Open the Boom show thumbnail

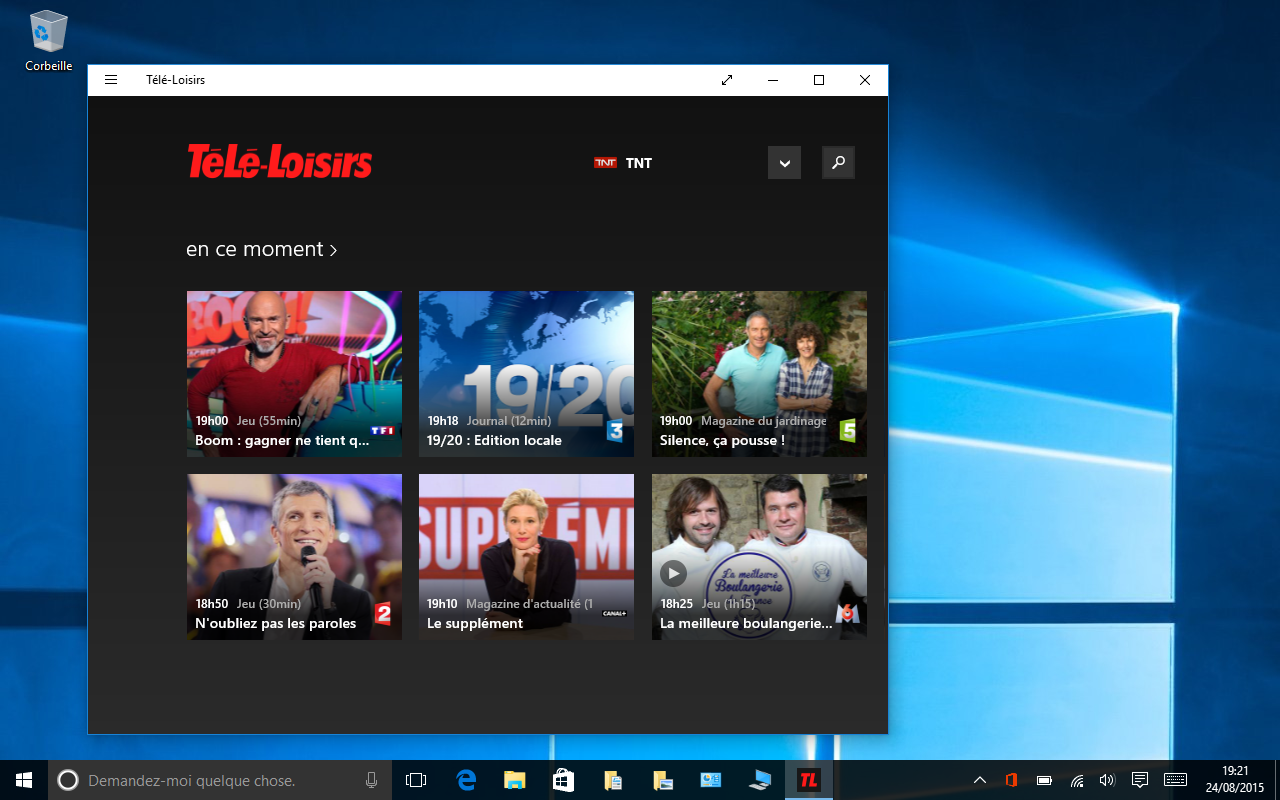pos(294,374)
